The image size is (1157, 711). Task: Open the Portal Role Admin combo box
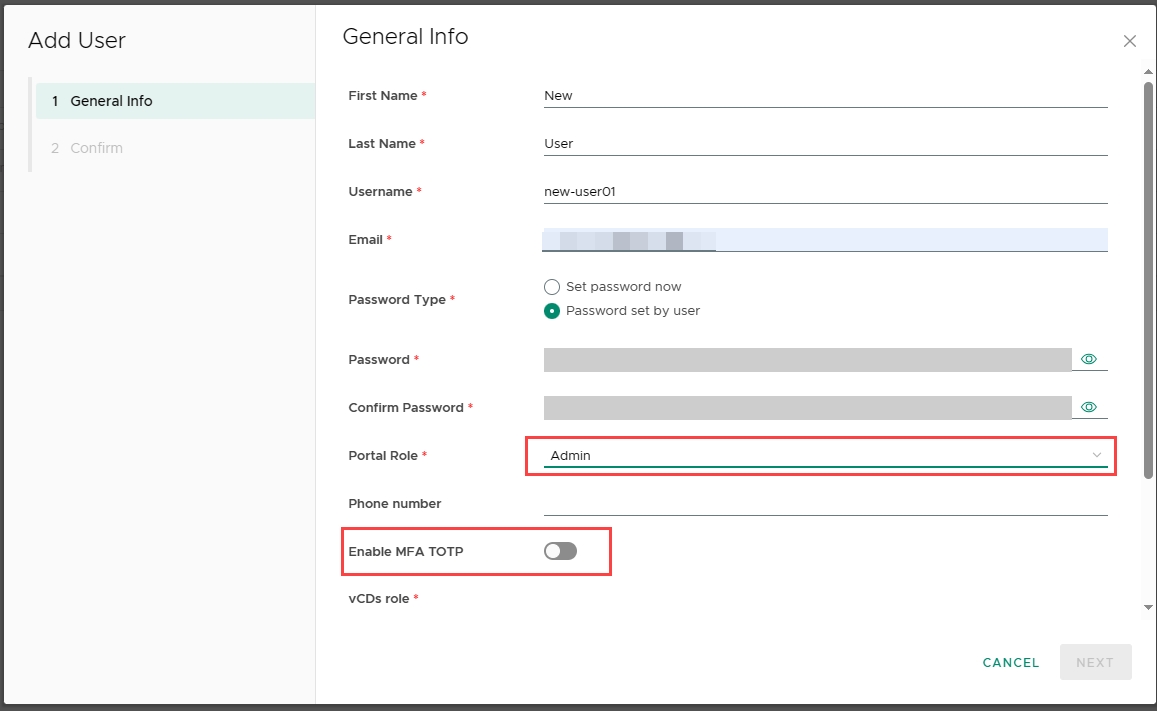point(815,455)
